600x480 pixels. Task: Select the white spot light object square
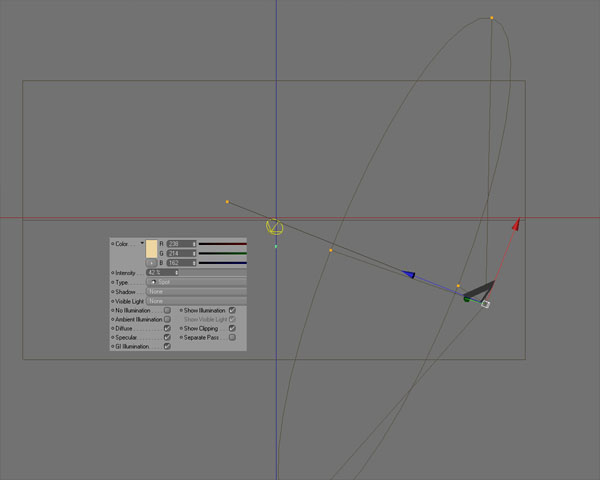(485, 304)
